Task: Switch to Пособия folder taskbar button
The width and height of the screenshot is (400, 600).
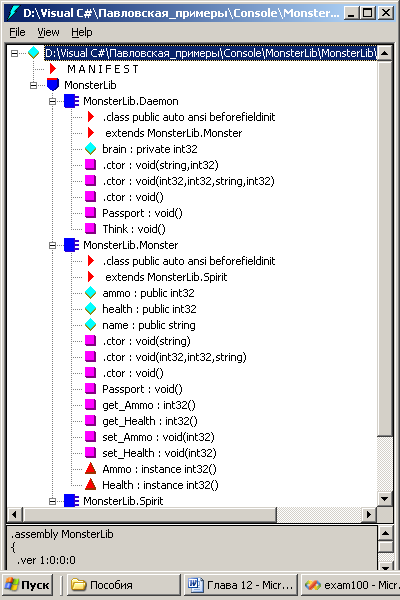Action: pos(124,585)
